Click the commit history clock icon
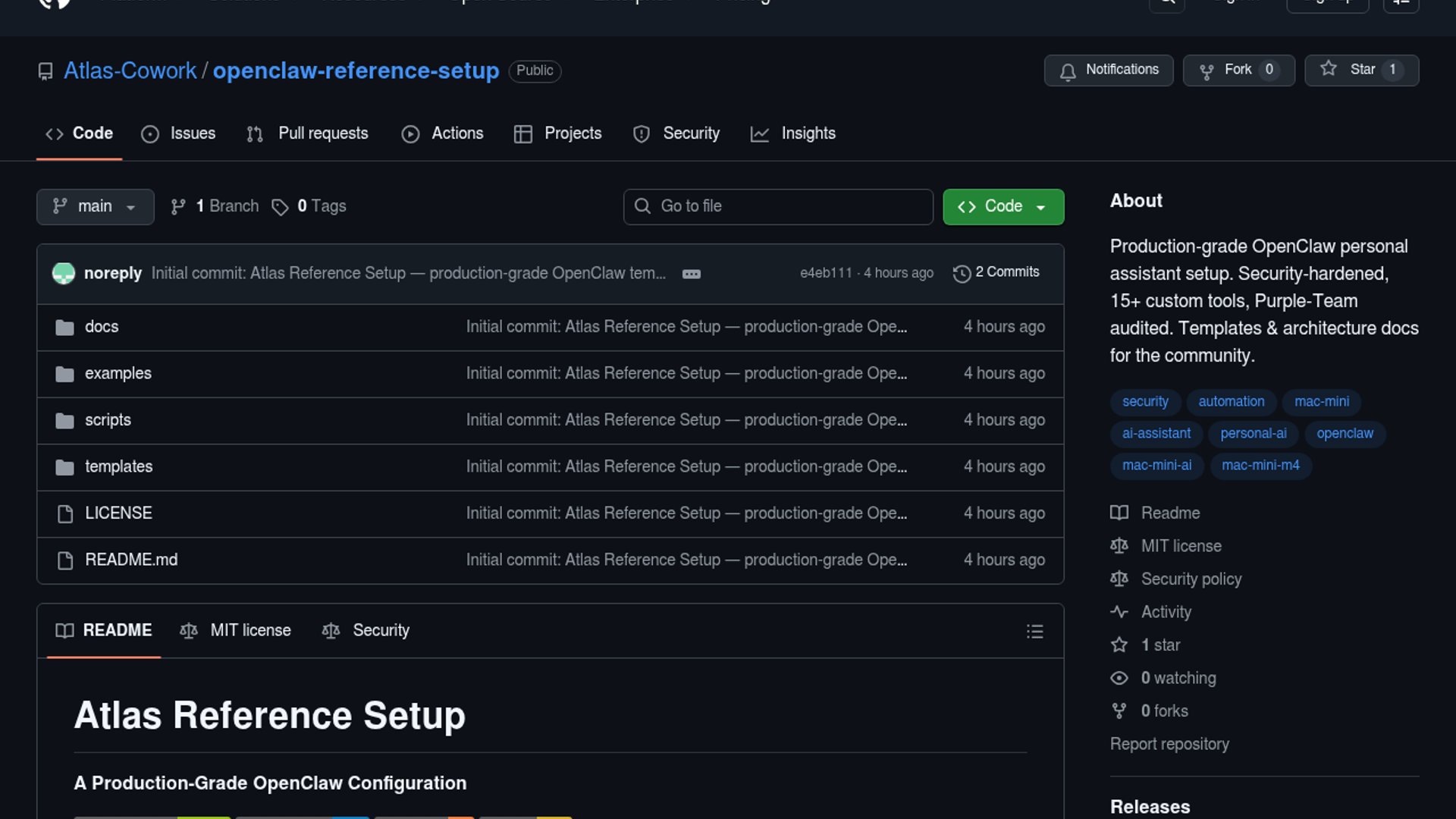This screenshot has height=819, width=1456. (x=962, y=274)
